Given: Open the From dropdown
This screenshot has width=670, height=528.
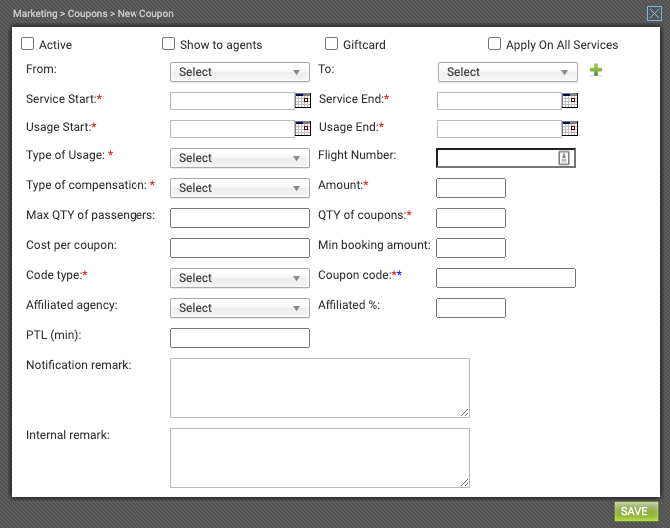Looking at the screenshot, I should 240,72.
